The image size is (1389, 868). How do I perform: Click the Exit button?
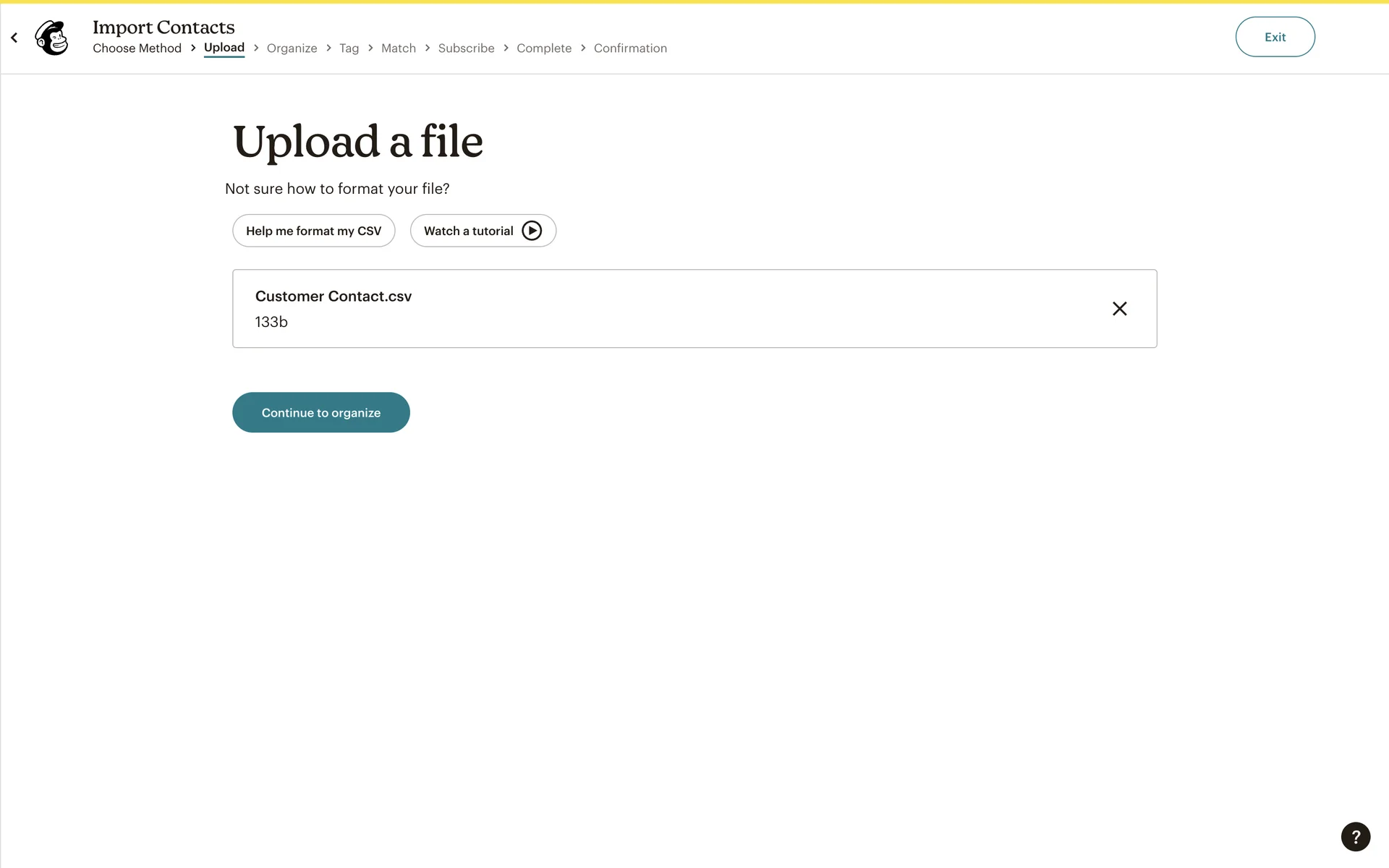point(1275,37)
